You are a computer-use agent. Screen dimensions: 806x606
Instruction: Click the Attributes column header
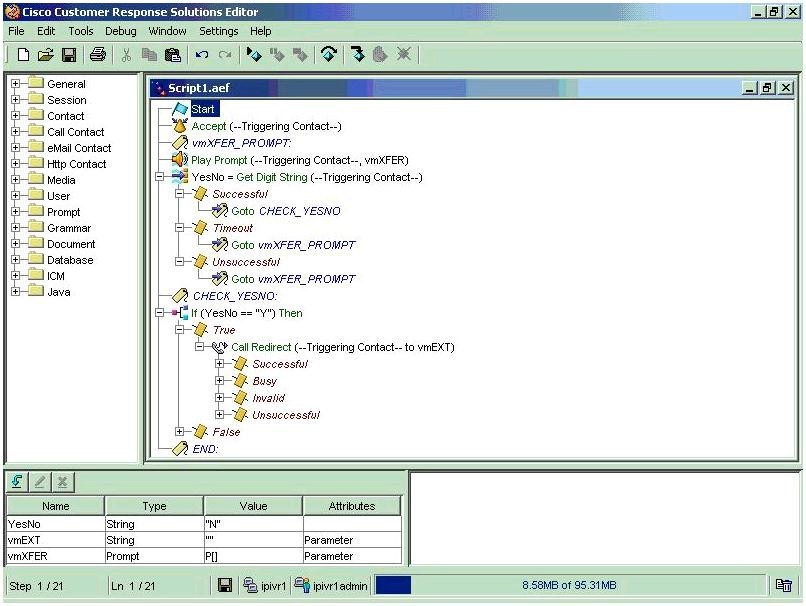coord(352,506)
